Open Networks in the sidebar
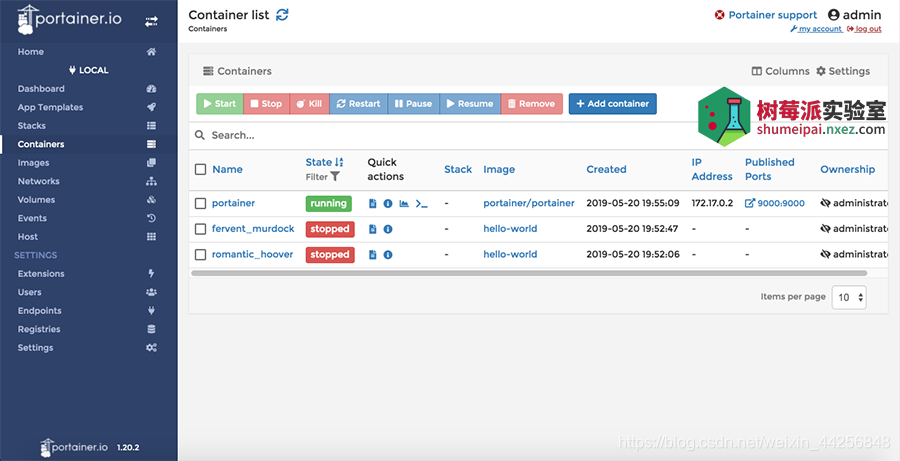The image size is (900, 461). tap(38, 181)
